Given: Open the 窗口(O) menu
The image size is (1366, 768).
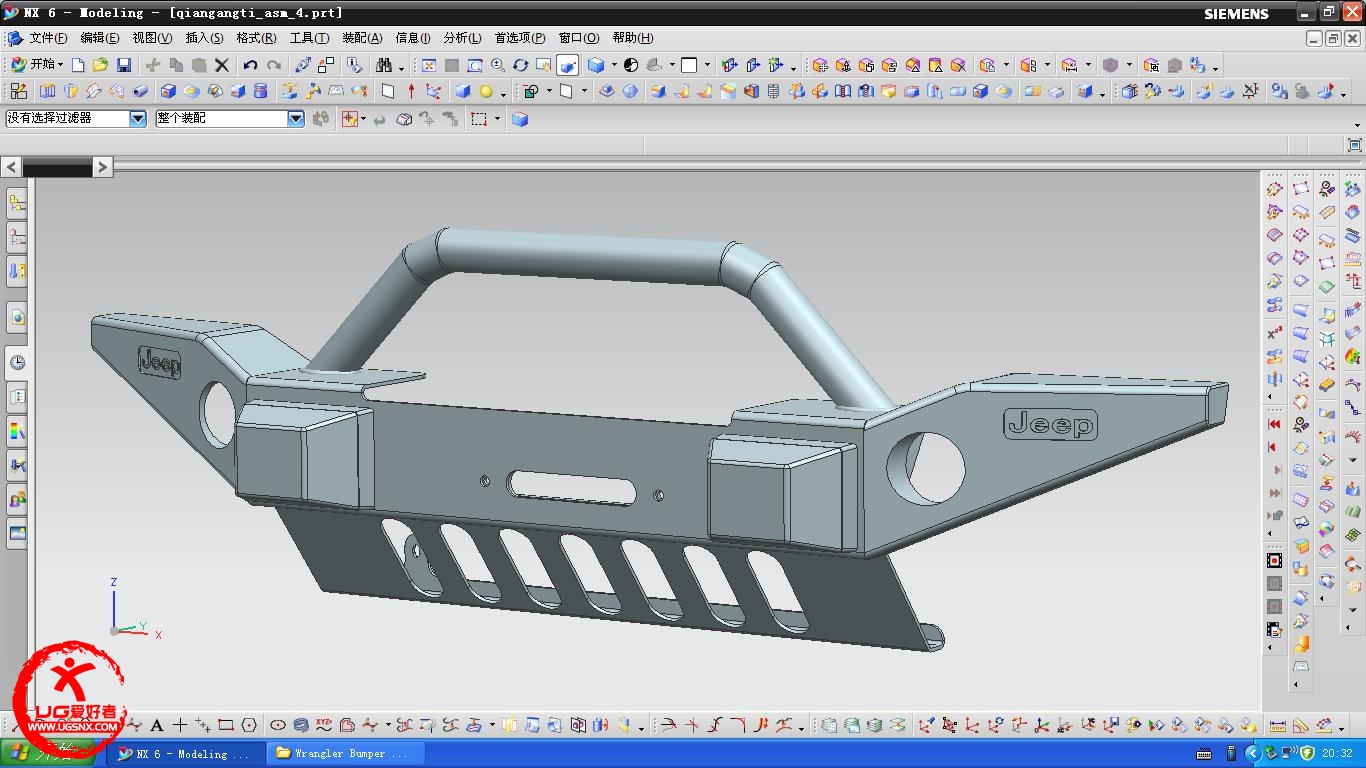Looking at the screenshot, I should 579,38.
